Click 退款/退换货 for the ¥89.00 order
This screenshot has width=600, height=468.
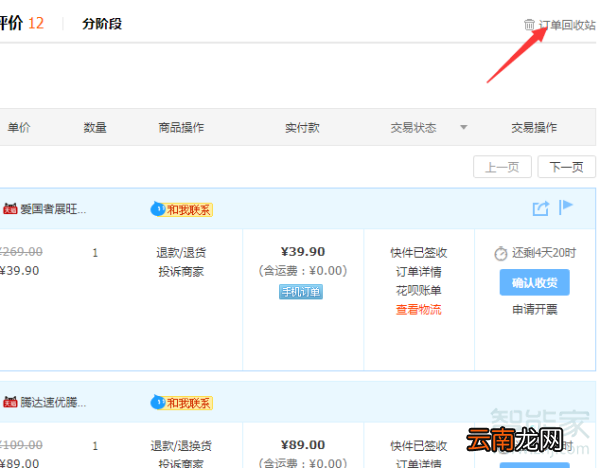tap(181, 446)
